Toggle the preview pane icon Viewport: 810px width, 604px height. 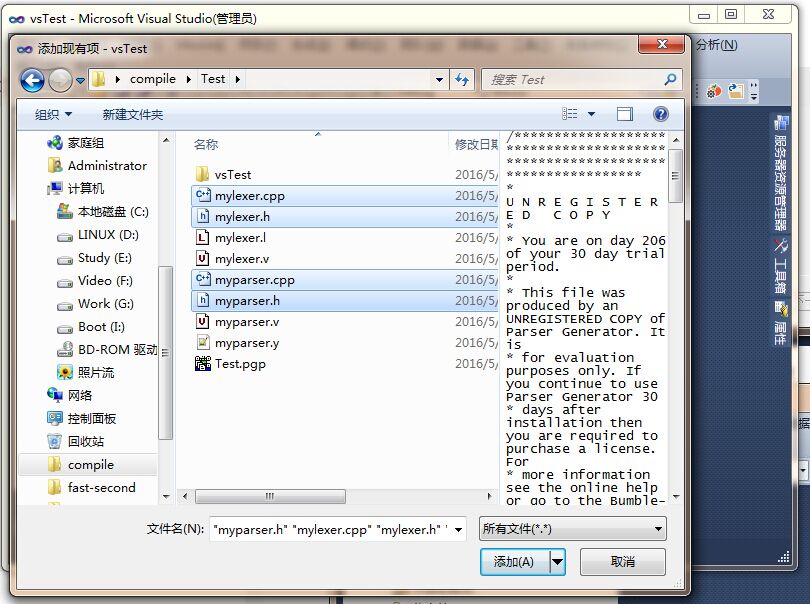click(625, 114)
